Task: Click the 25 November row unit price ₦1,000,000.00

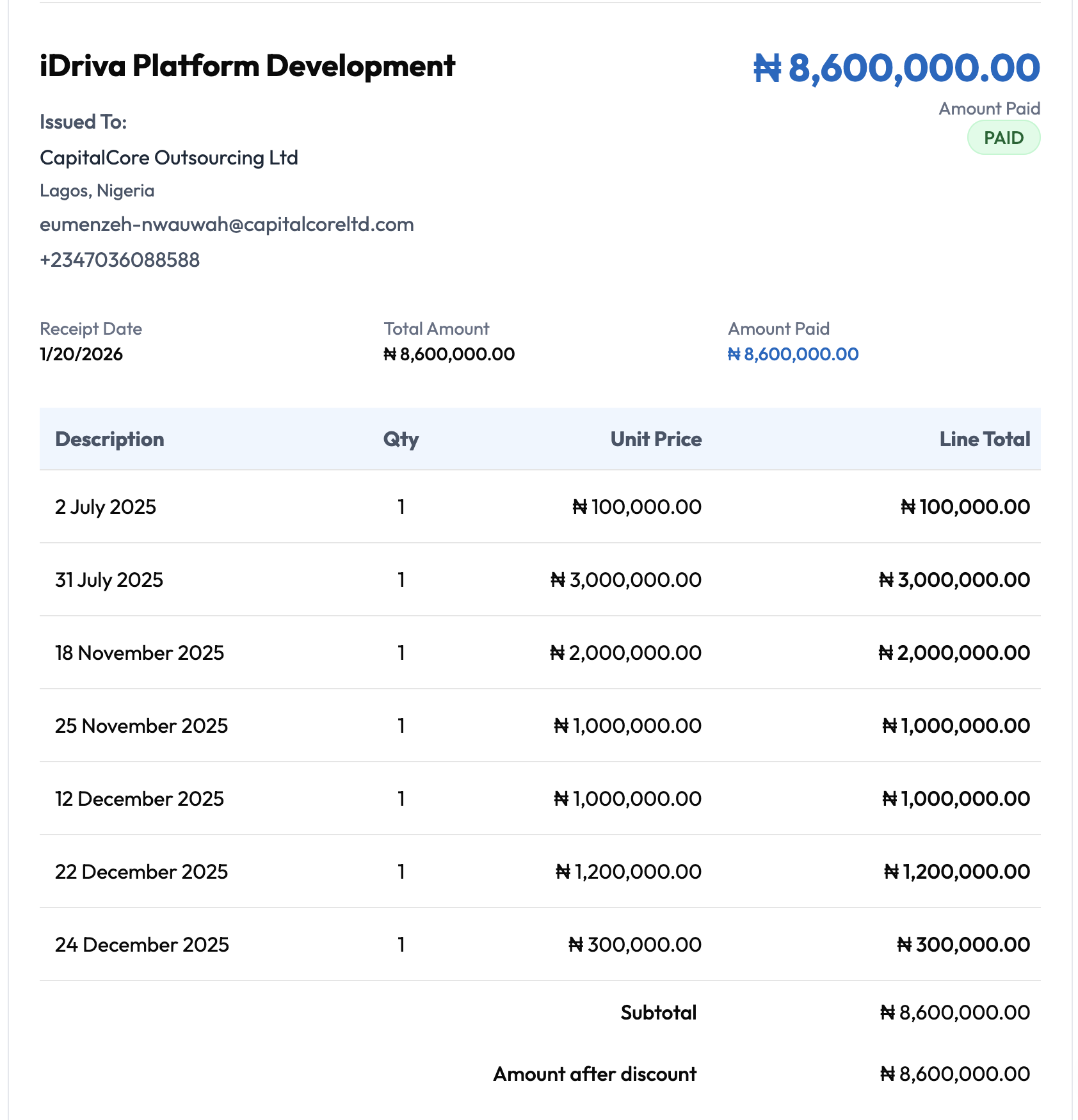Action: click(x=627, y=726)
